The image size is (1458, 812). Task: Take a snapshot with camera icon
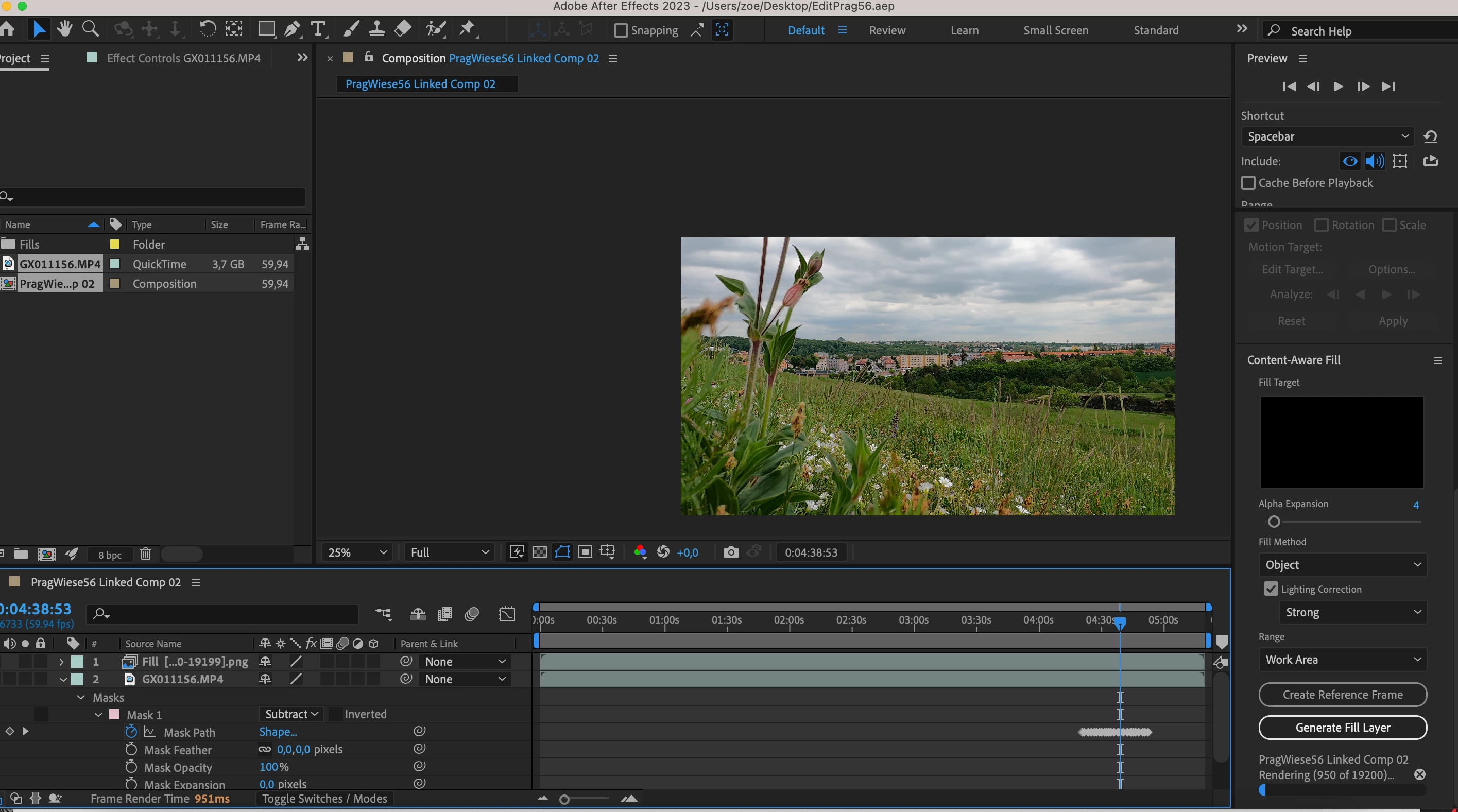731,552
